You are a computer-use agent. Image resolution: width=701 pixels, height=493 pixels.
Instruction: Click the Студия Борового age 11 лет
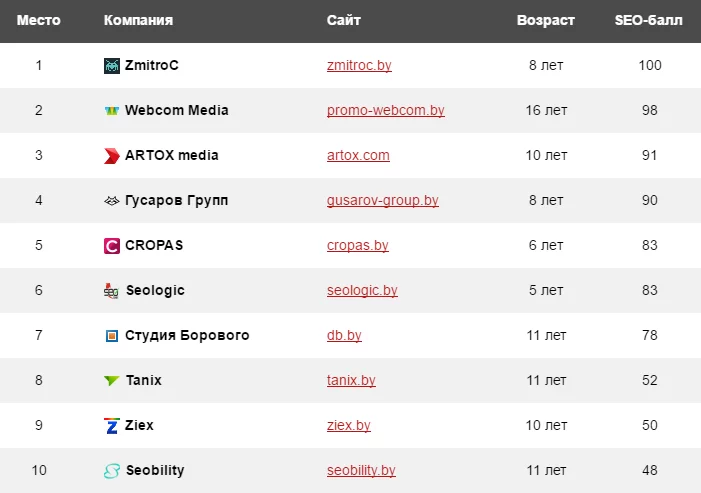546,335
